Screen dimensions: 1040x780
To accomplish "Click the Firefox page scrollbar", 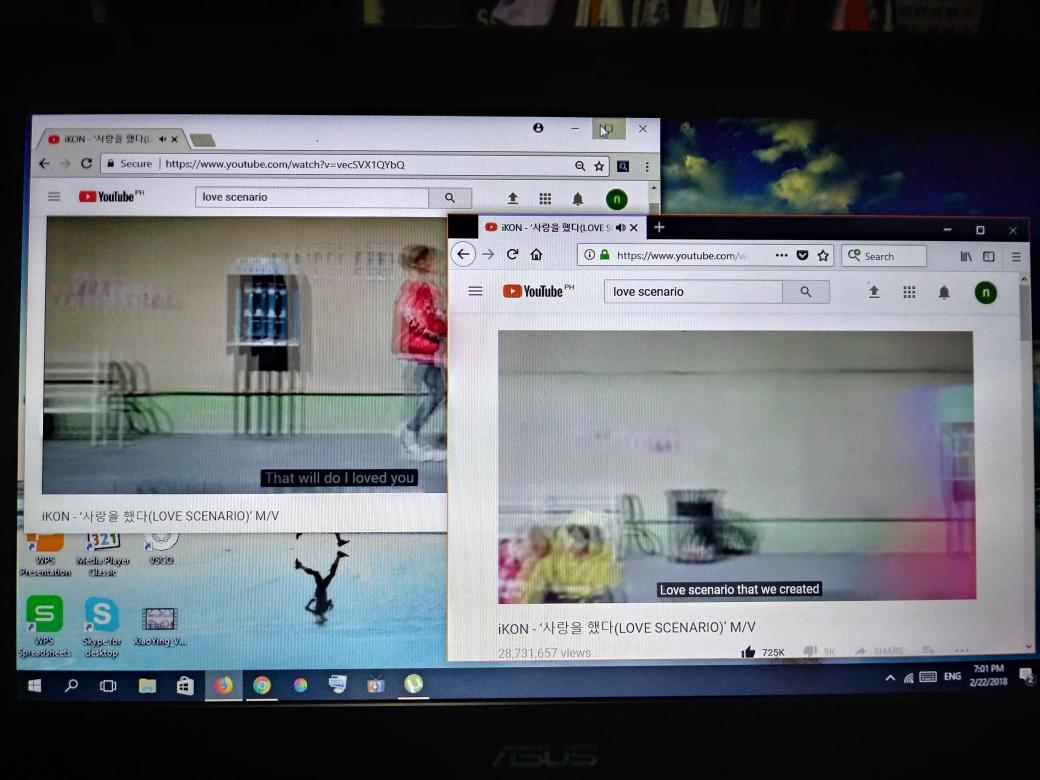I will (1026, 312).
